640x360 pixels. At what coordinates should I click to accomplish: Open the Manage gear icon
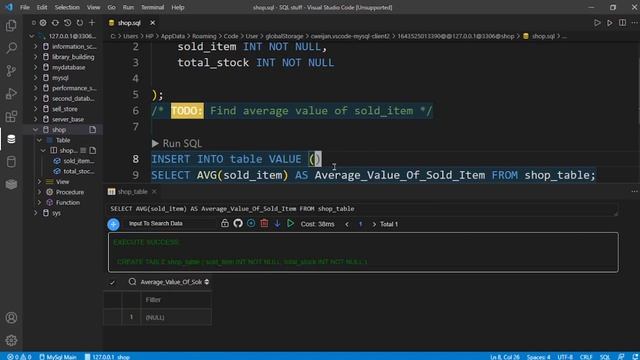11,340
